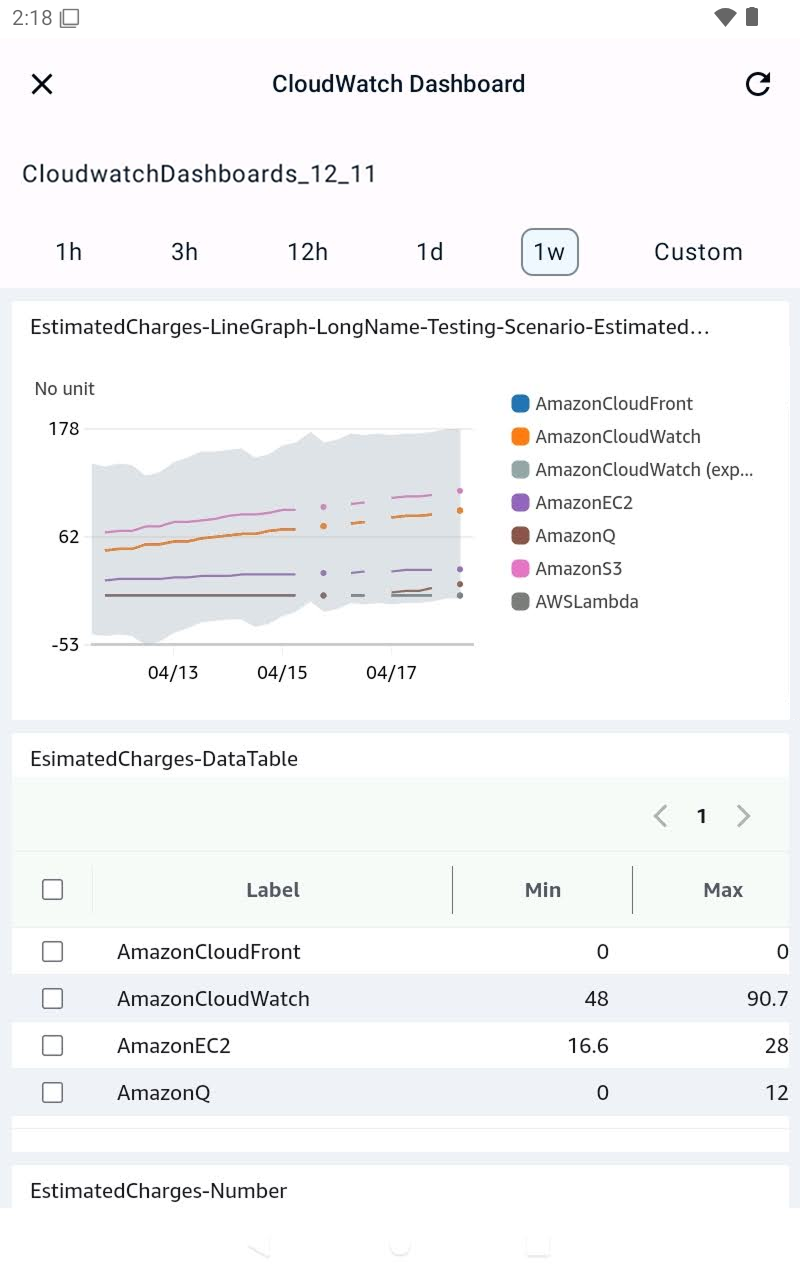800x1280 pixels.
Task: Tap the EstimatedCharges-Number widget title
Action: click(159, 1191)
